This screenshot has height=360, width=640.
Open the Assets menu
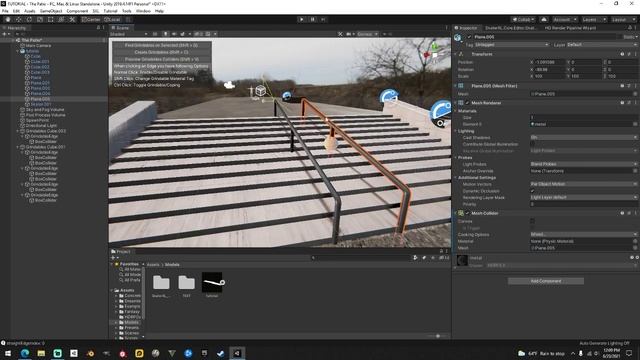(x=29, y=11)
